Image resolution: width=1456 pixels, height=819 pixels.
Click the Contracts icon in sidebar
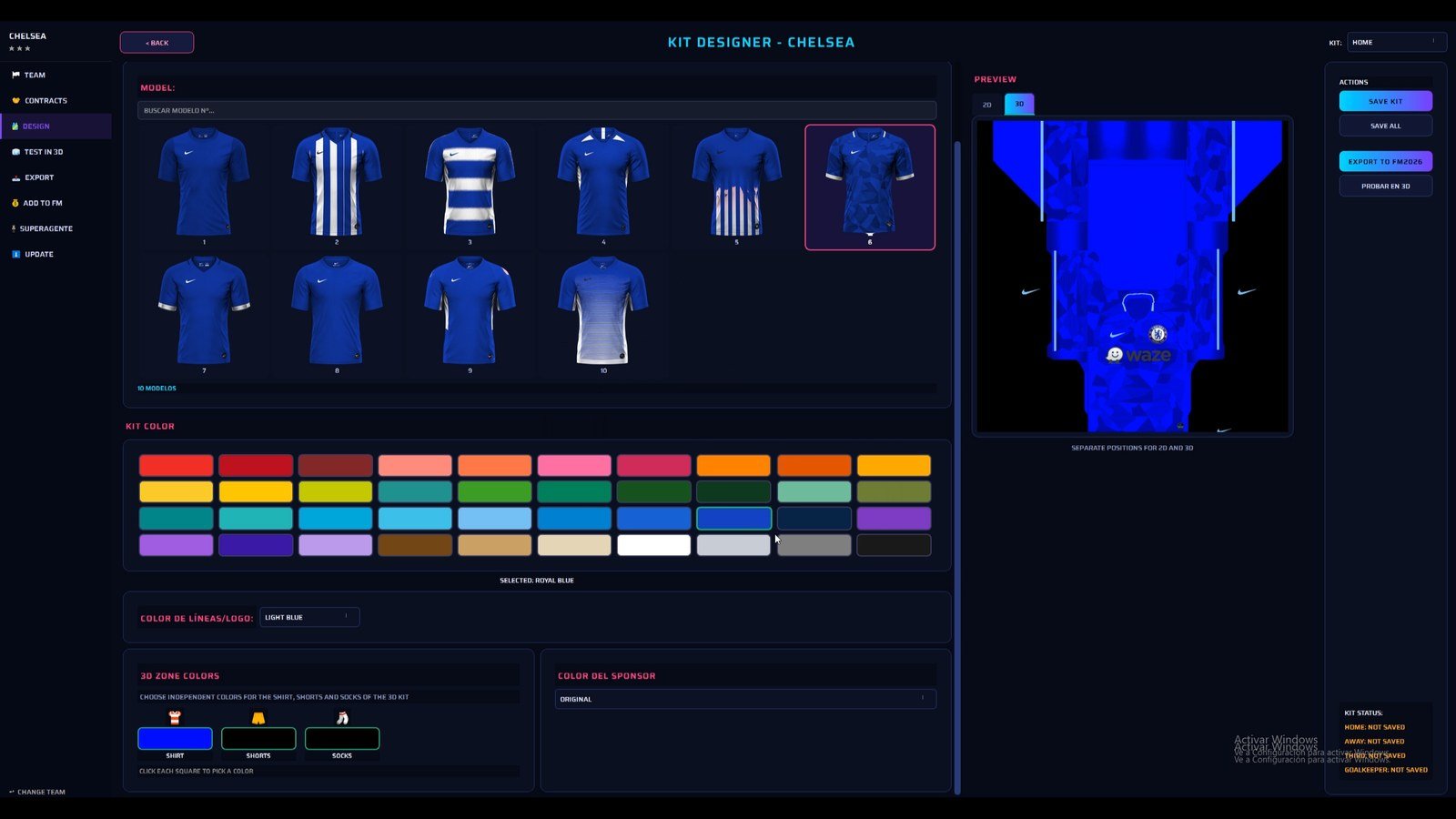point(15,100)
